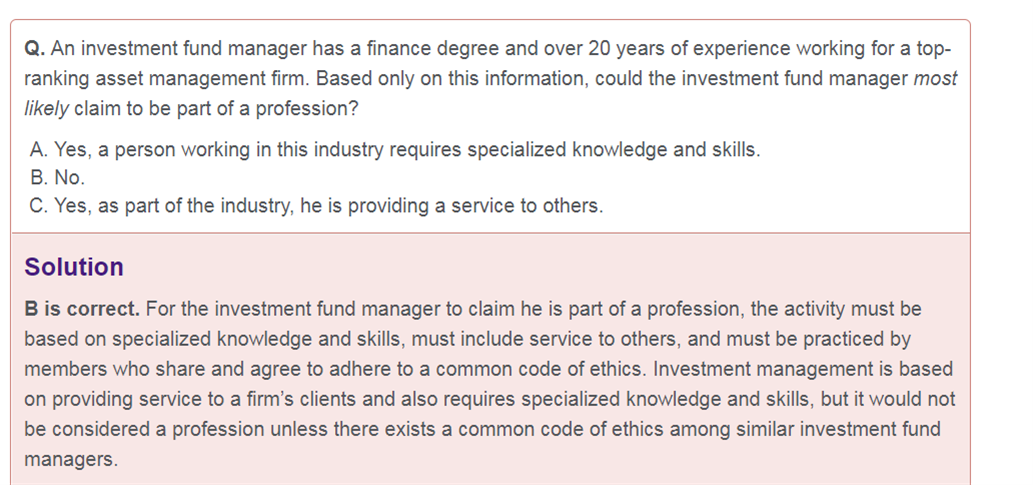Click the letter "C." option label
The height and width of the screenshot is (485, 1033).
39,206
